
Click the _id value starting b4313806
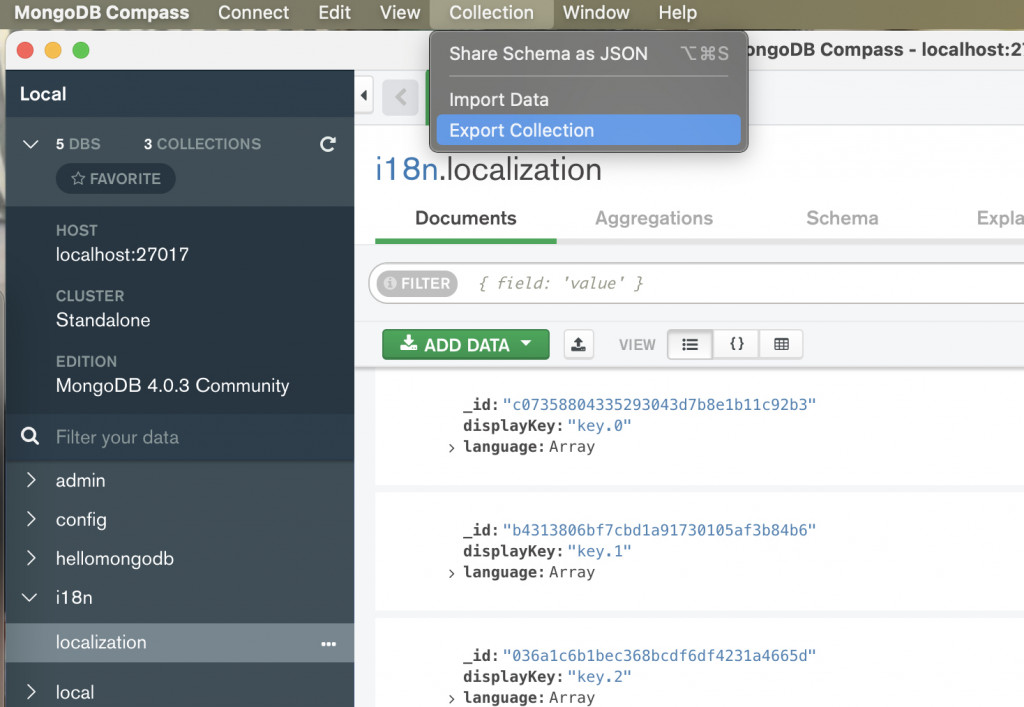[659, 530]
